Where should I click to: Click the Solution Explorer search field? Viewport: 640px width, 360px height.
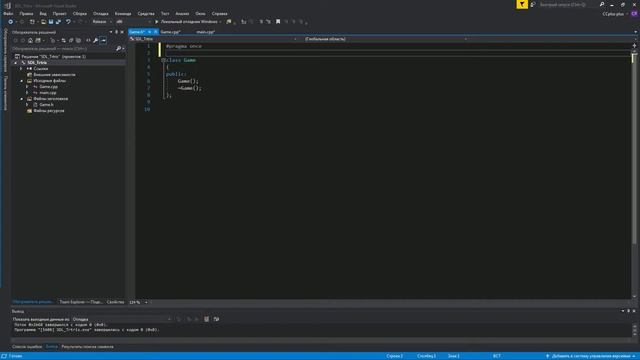coord(63,49)
